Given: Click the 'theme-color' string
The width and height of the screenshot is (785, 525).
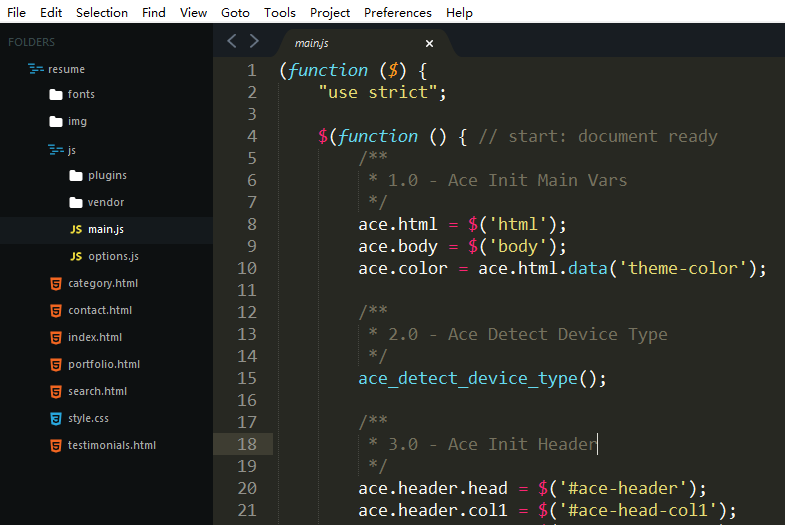Looking at the screenshot, I should 683,268.
